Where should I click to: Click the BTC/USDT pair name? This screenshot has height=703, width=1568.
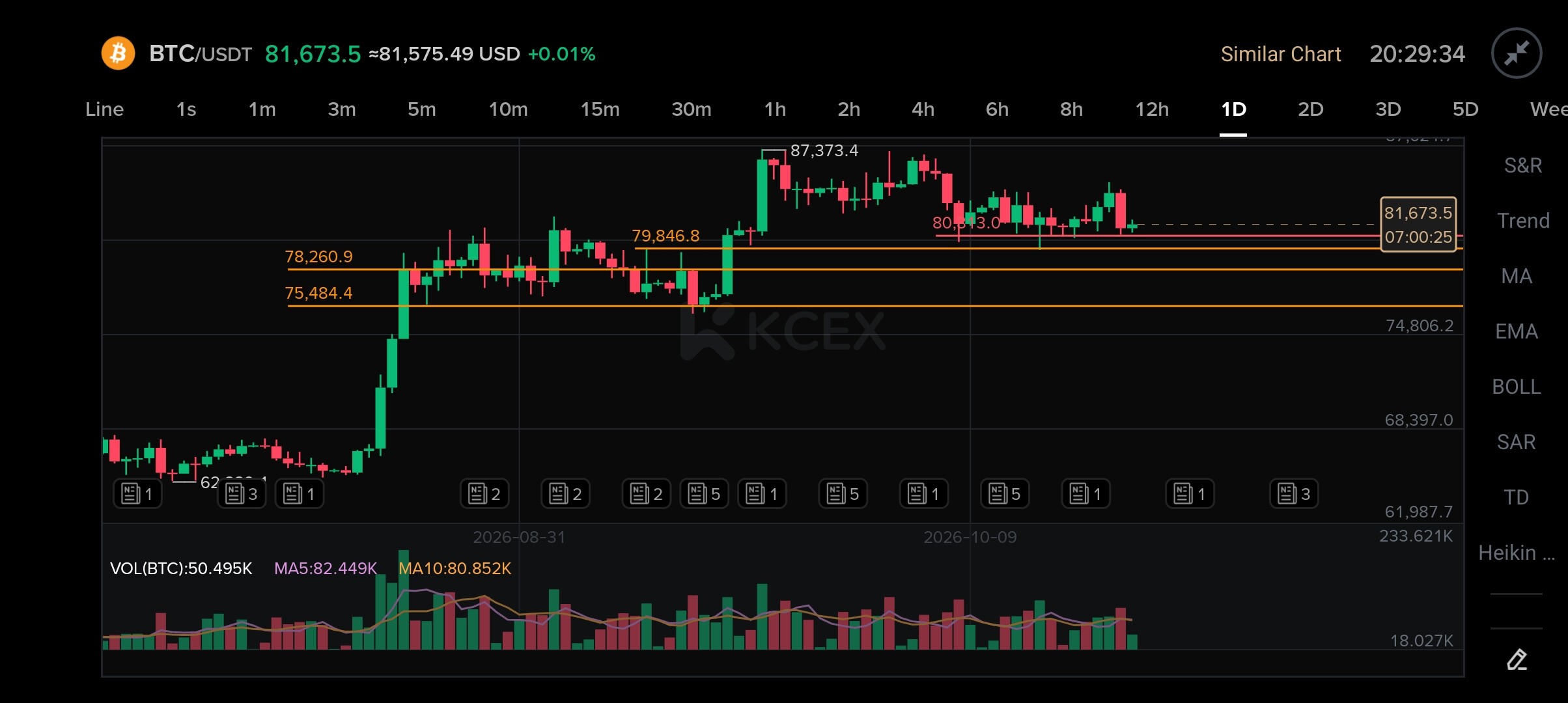click(200, 53)
